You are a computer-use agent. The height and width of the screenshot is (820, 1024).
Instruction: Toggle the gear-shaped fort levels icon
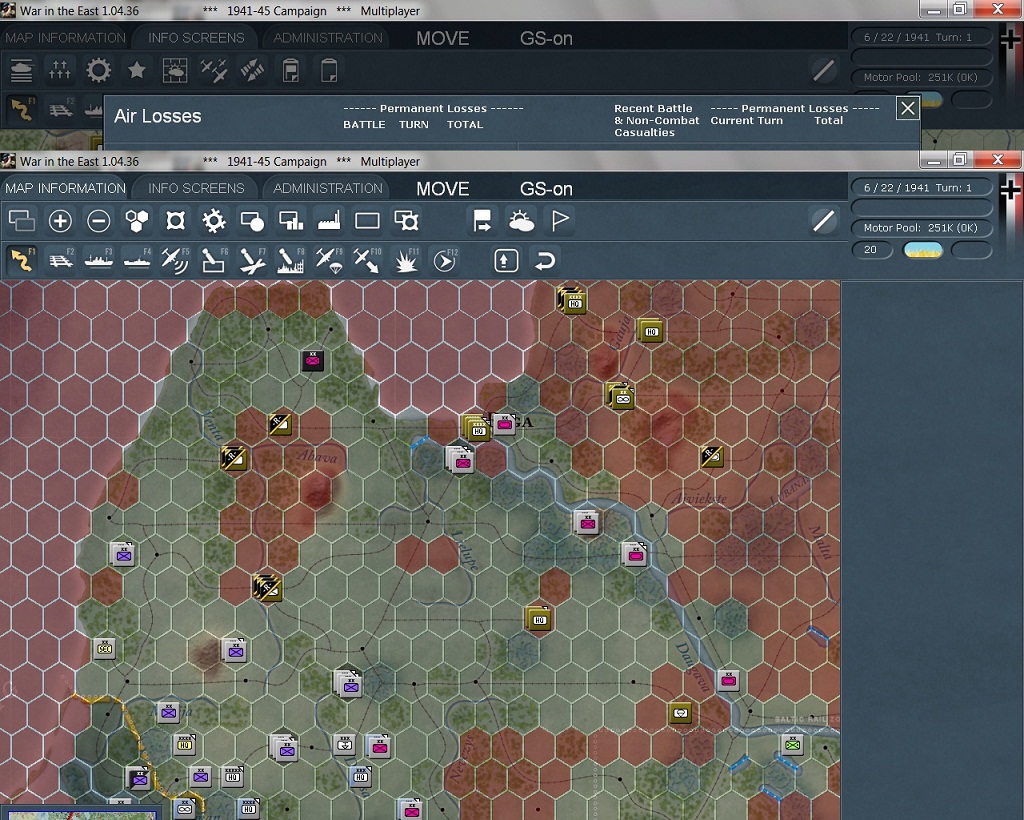click(x=214, y=221)
